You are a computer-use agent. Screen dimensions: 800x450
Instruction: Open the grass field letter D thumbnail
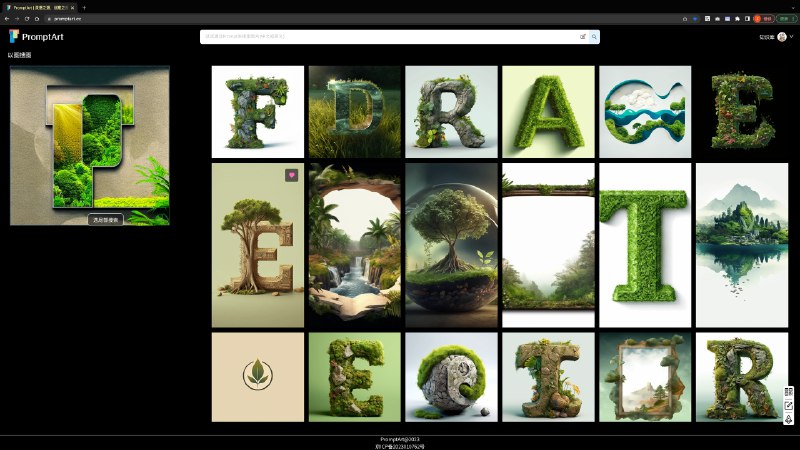(x=355, y=112)
